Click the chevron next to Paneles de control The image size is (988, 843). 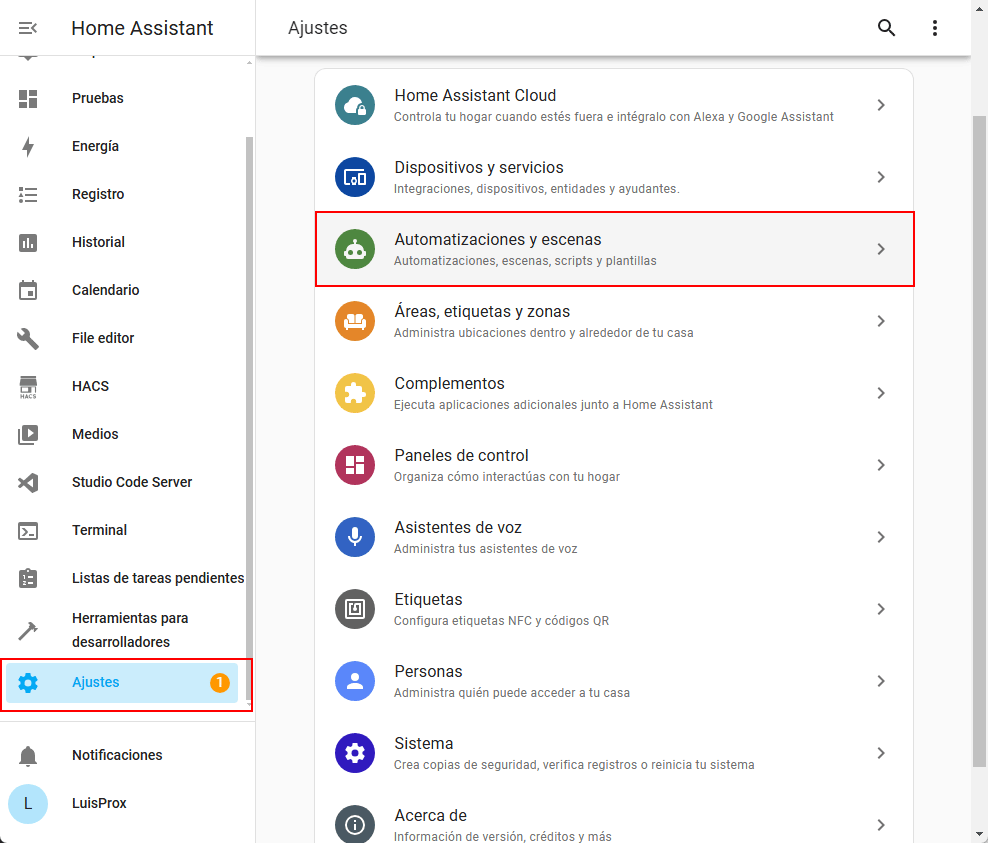tap(881, 465)
